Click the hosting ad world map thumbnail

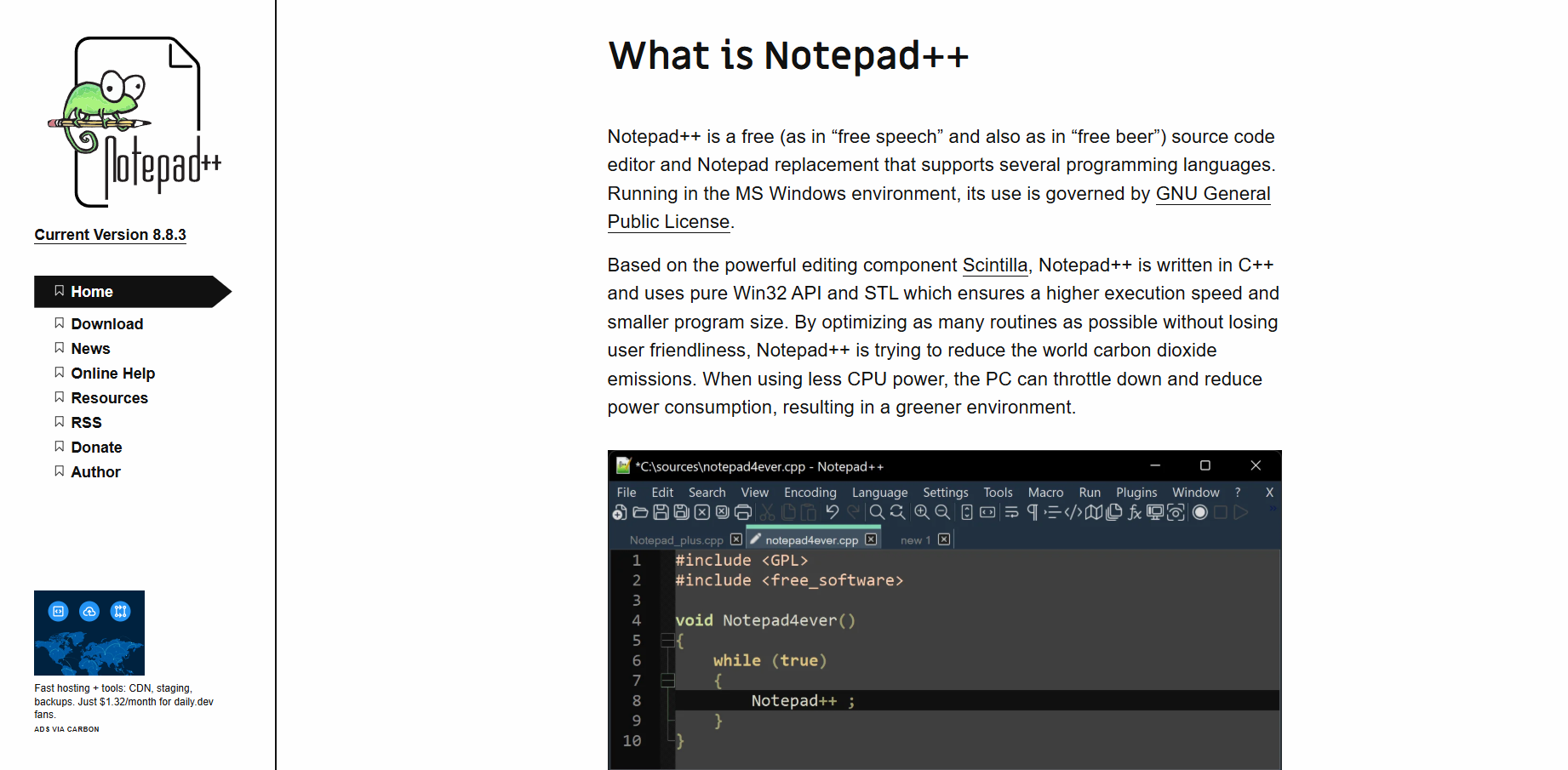tap(89, 633)
